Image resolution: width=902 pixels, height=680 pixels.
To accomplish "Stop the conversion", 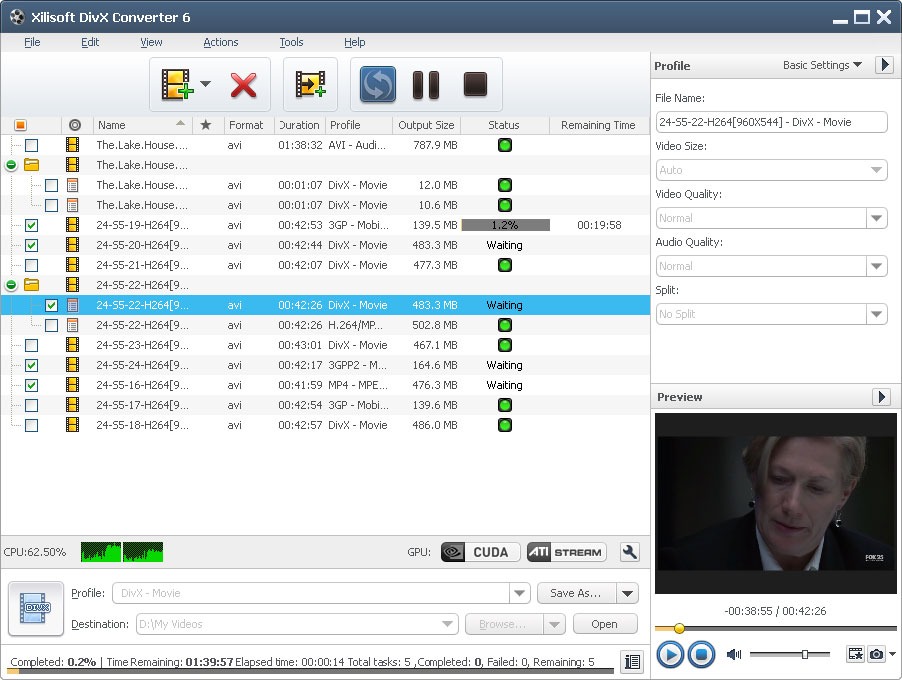I will pyautogui.click(x=475, y=84).
